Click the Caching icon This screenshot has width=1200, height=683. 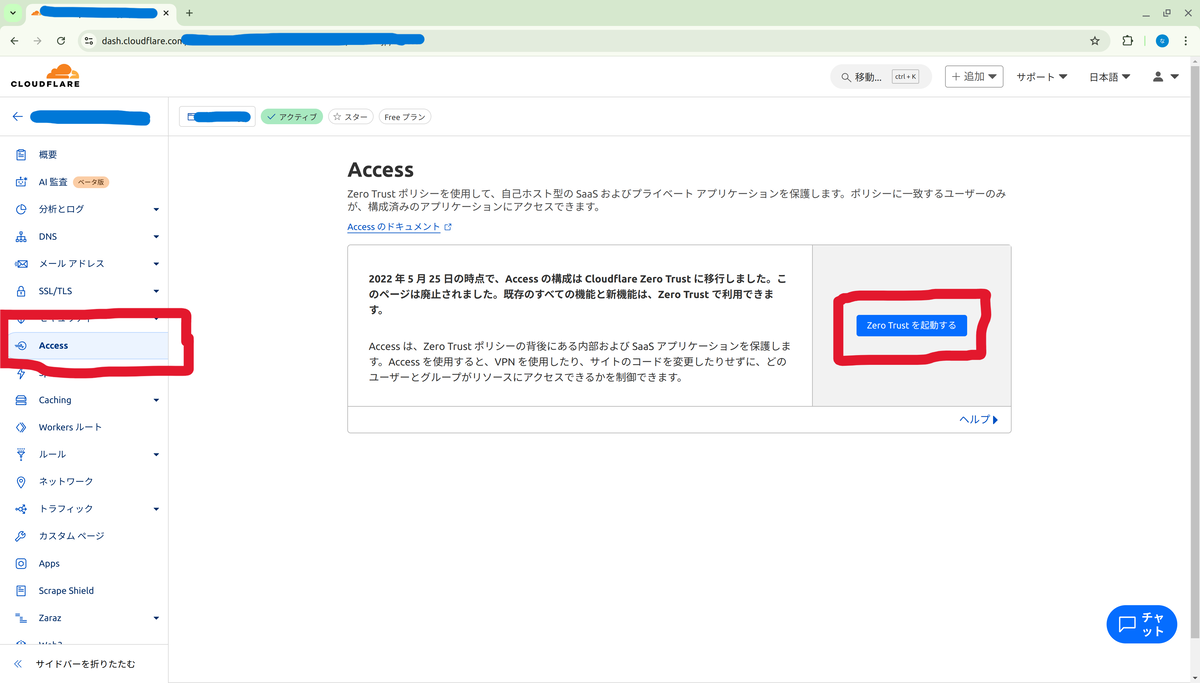point(21,400)
